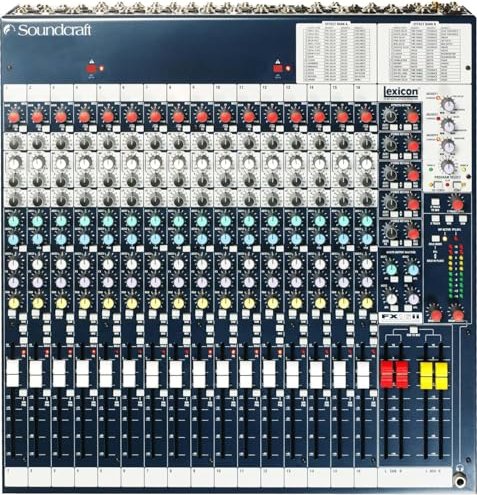Select the headphone jack socket

coord(460,481)
